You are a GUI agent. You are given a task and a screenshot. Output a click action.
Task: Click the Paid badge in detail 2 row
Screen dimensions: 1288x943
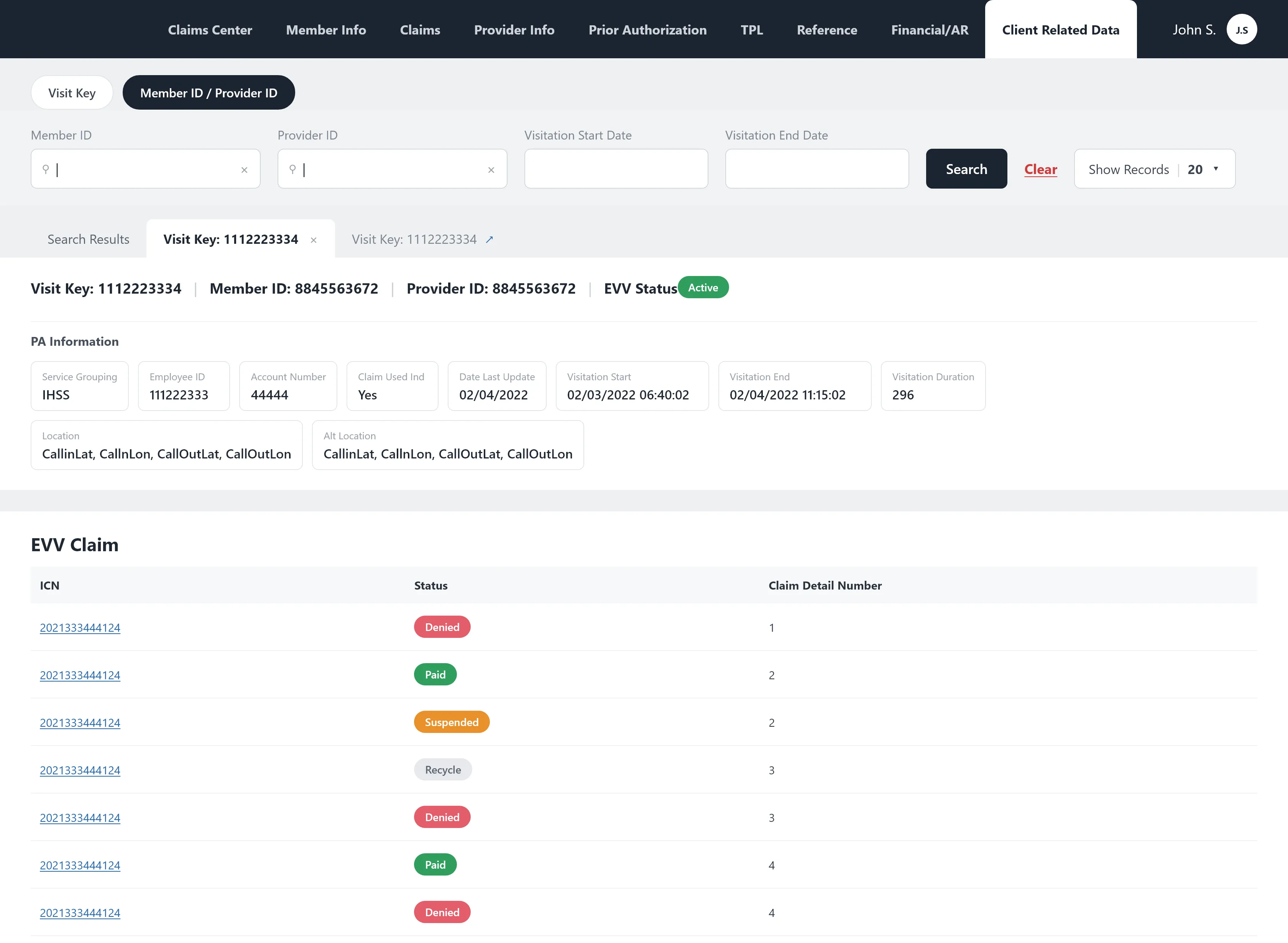(435, 674)
